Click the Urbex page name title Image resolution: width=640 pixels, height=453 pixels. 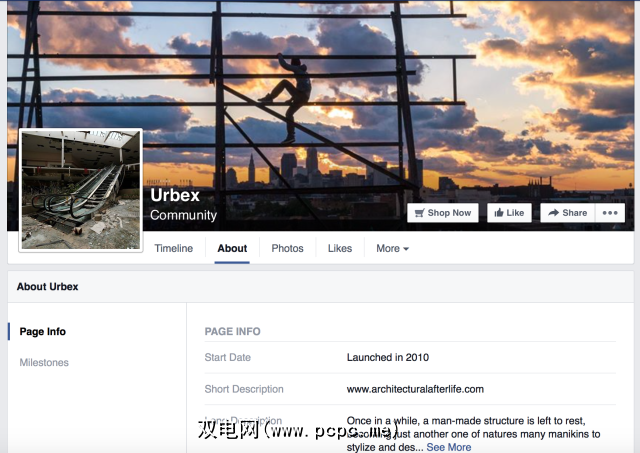(x=175, y=195)
